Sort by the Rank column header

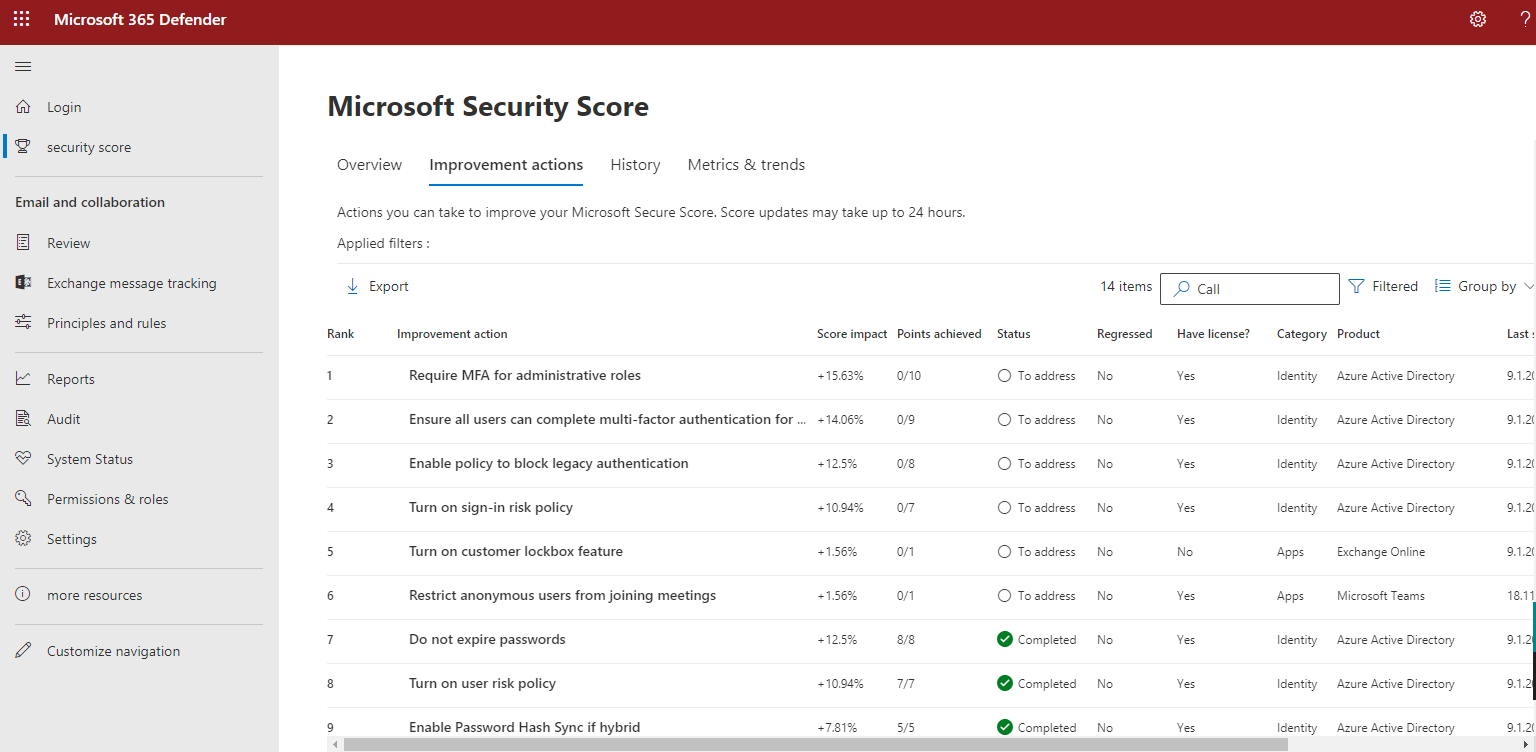(x=341, y=334)
